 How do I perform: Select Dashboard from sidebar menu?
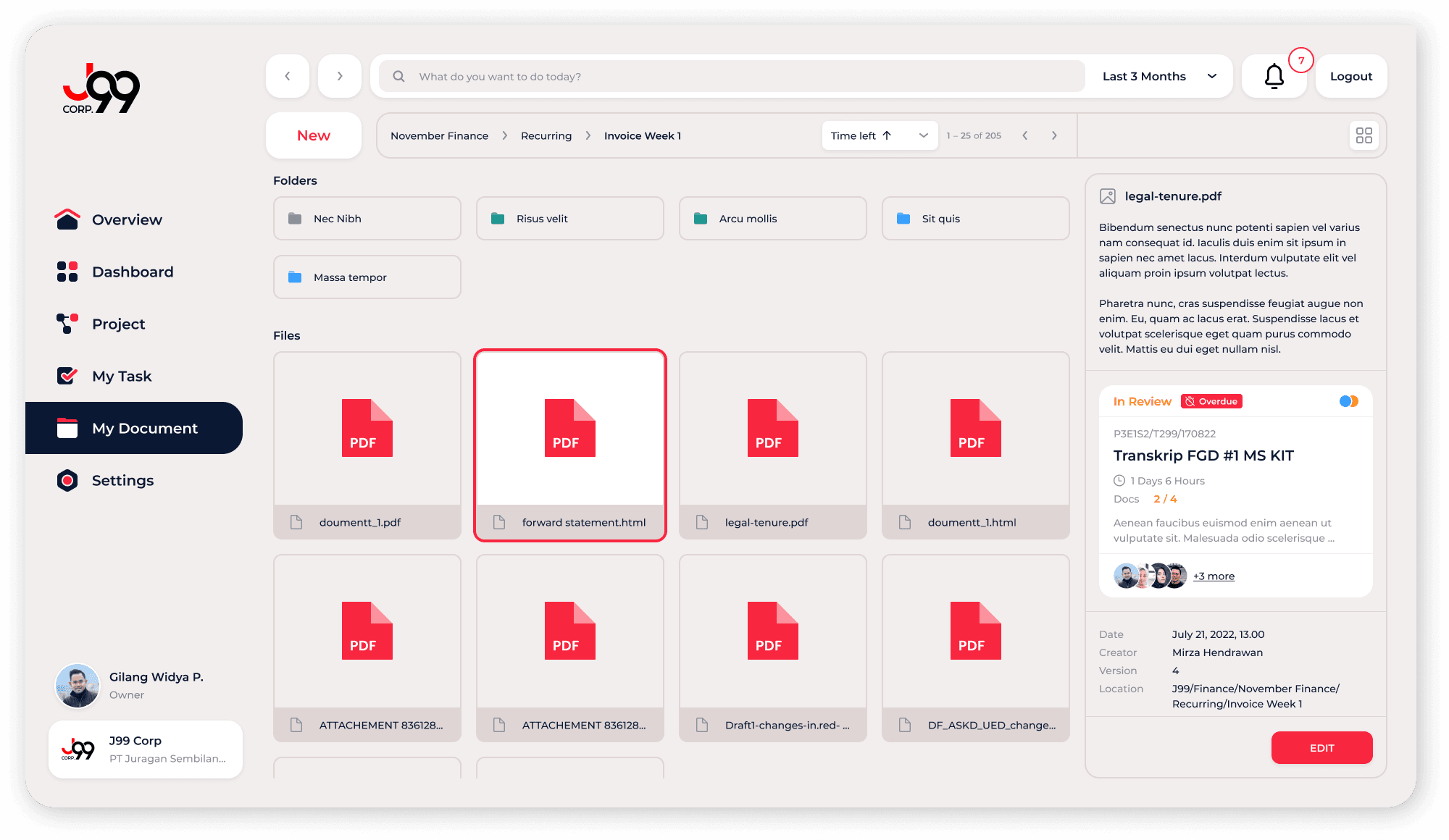point(133,272)
